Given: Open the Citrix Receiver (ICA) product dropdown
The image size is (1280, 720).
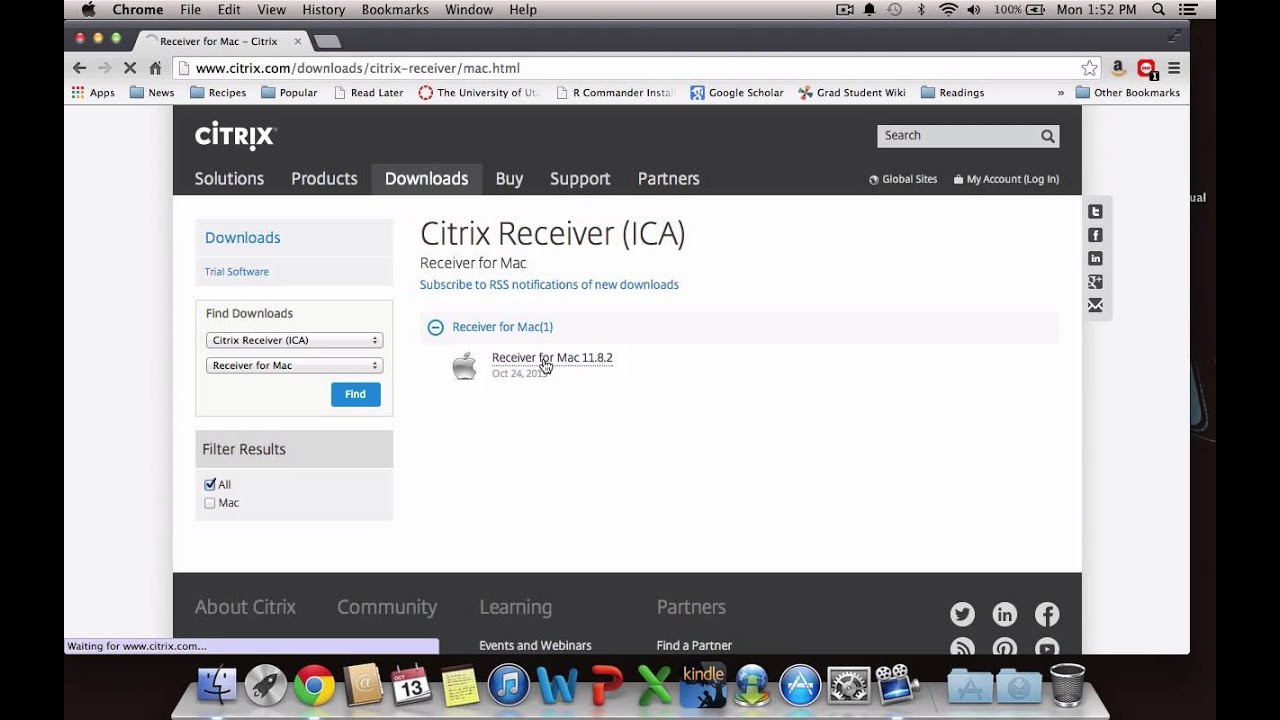Looking at the screenshot, I should point(294,340).
